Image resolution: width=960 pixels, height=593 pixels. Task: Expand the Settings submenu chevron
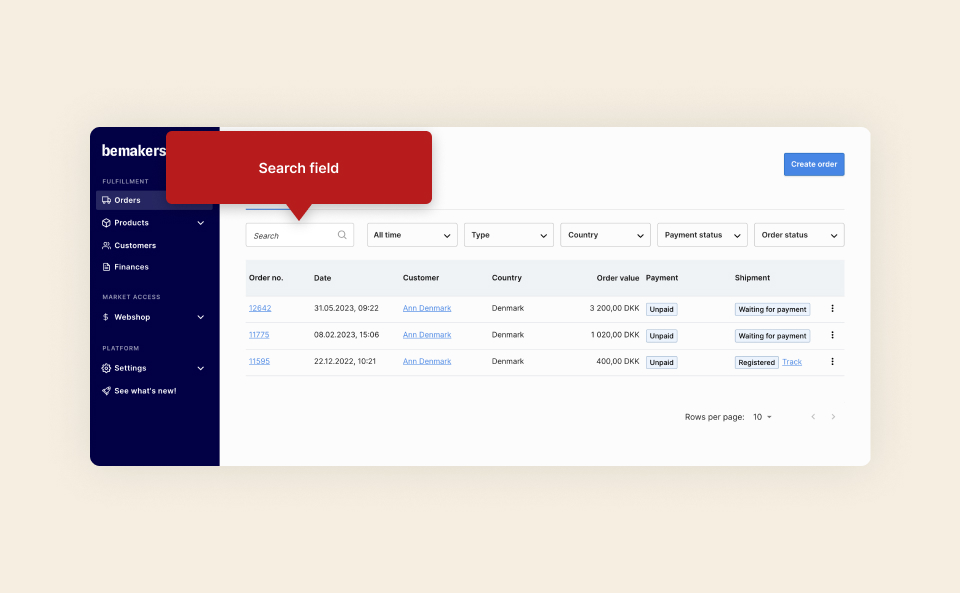(201, 368)
